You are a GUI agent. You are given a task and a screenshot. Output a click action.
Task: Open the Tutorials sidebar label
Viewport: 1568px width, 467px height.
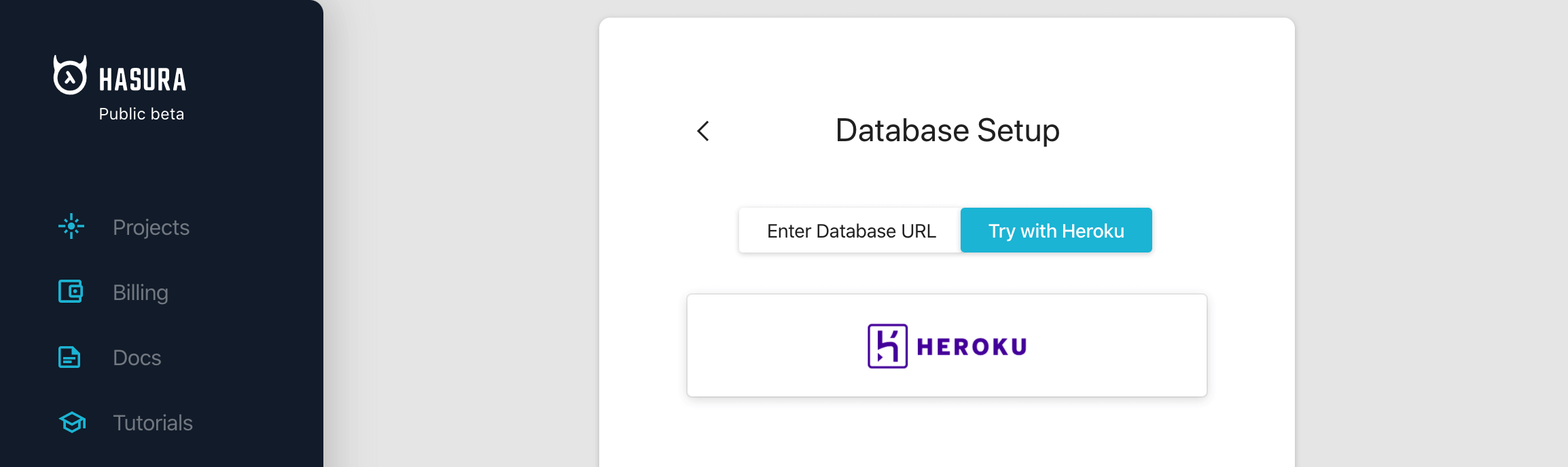coord(153,423)
